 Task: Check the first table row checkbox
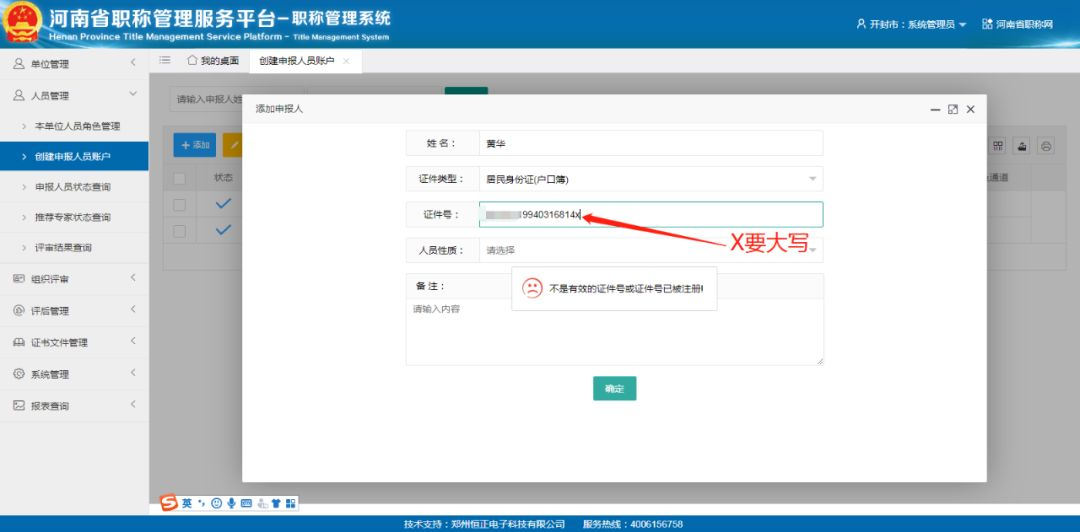point(179,205)
